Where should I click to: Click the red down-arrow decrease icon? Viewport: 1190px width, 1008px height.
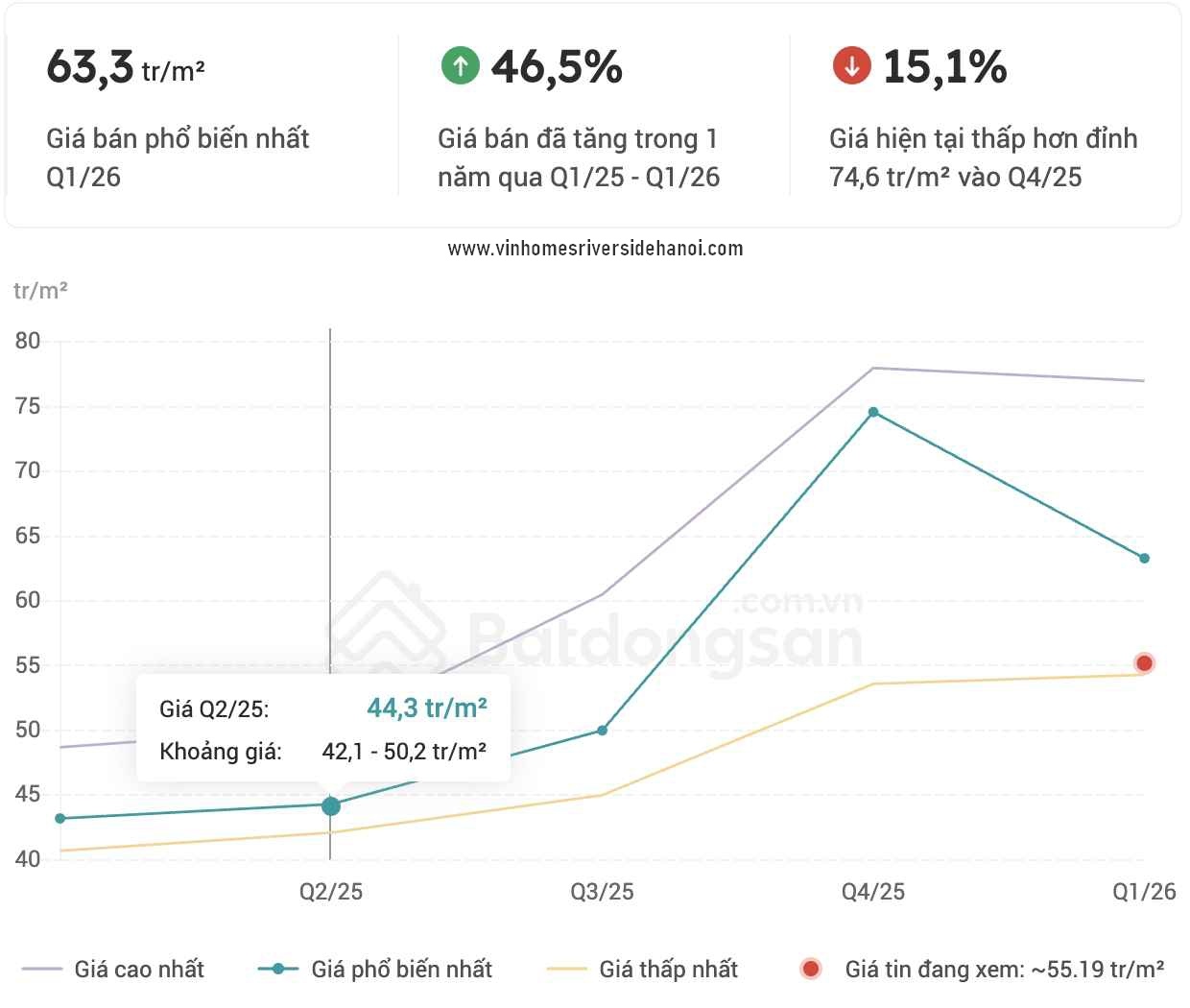pos(851,66)
